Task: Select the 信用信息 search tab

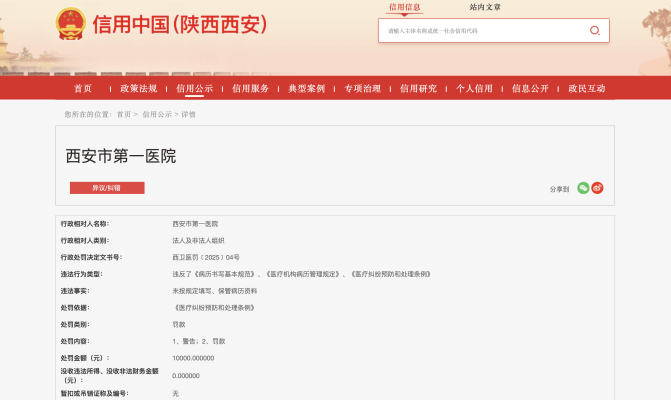Action: 404,7
